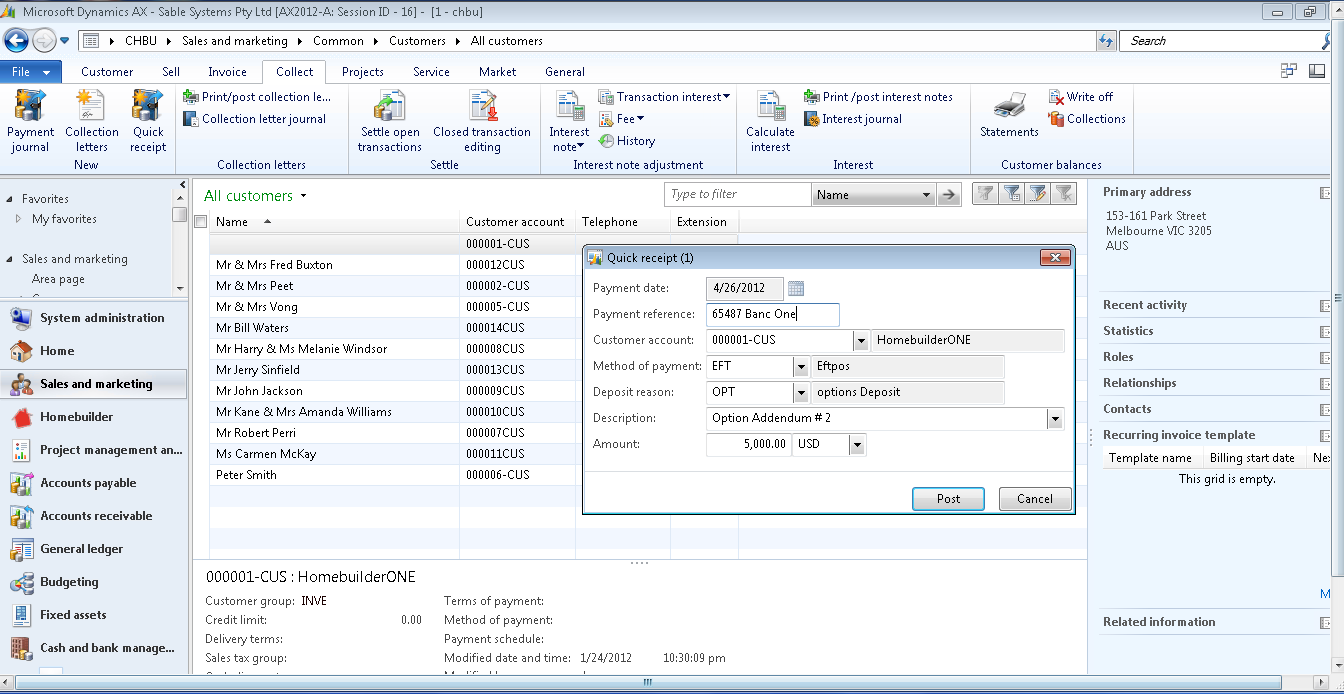Click Sales and marketing breadcrumb
The image size is (1344, 694).
[235, 41]
